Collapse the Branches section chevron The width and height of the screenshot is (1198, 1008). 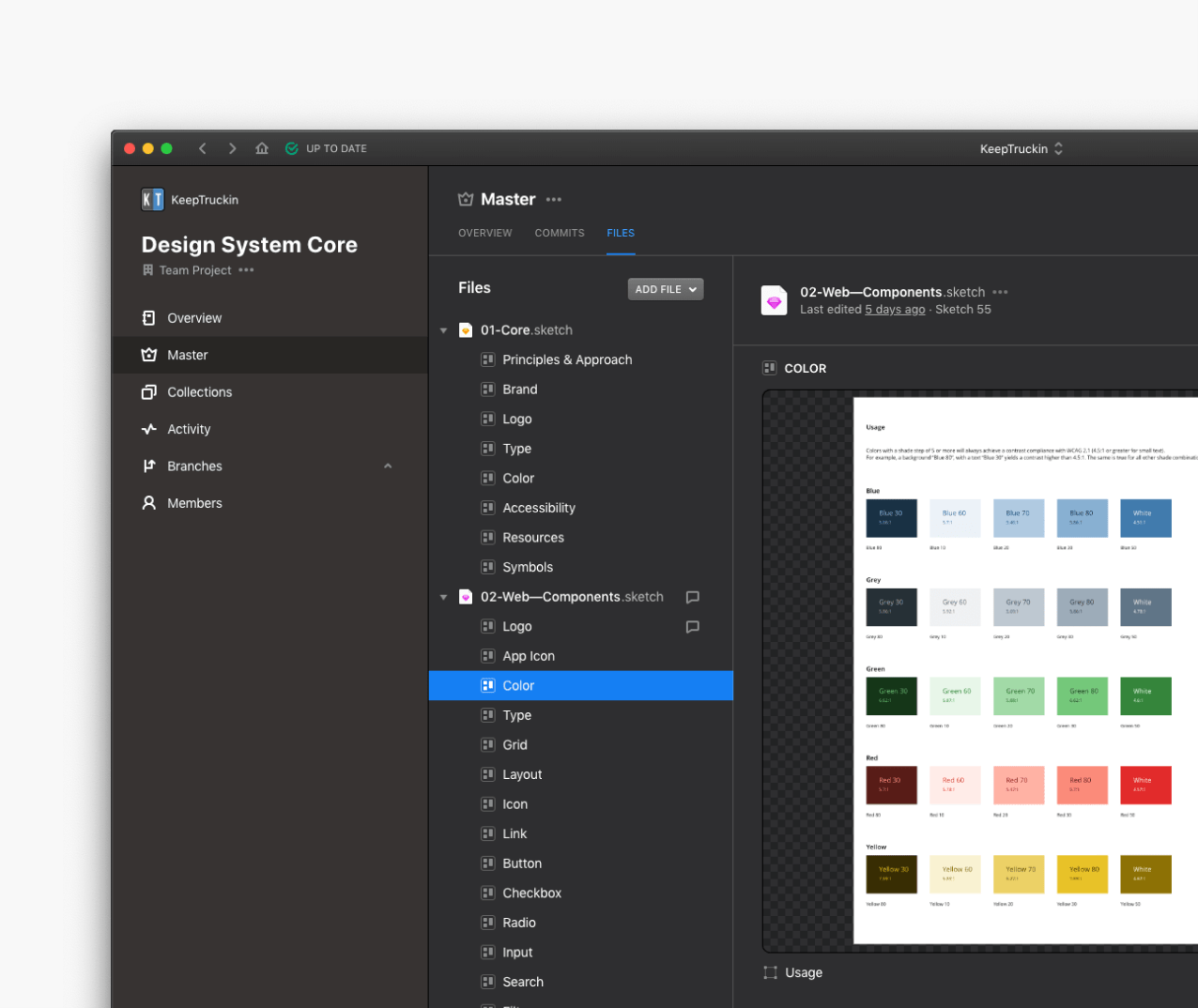pos(388,466)
